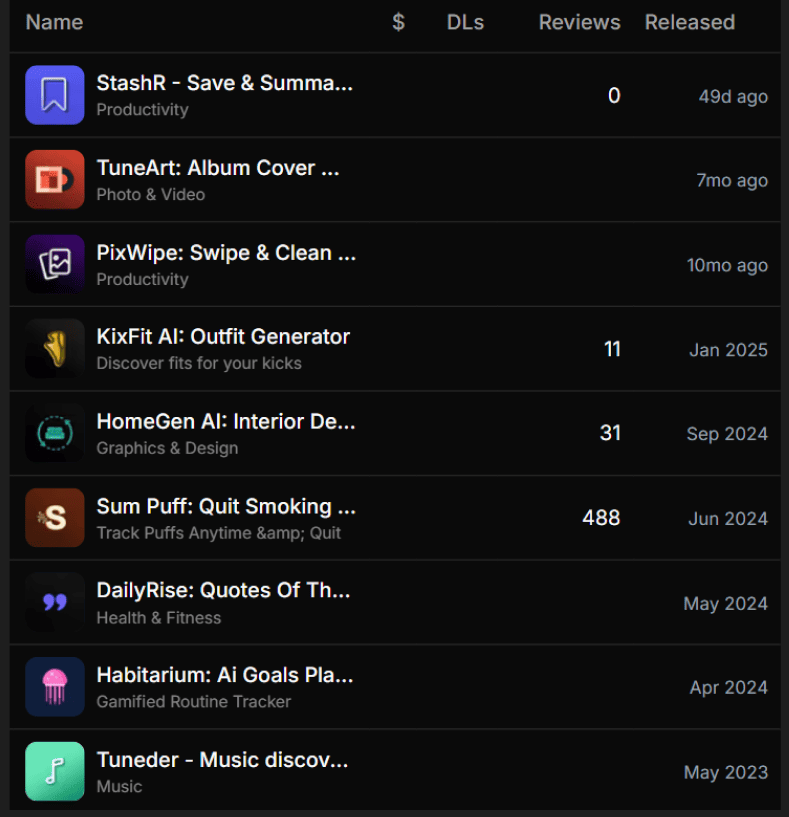Open the Tuneder - Music discov... title
This screenshot has height=817, width=789.
222,760
